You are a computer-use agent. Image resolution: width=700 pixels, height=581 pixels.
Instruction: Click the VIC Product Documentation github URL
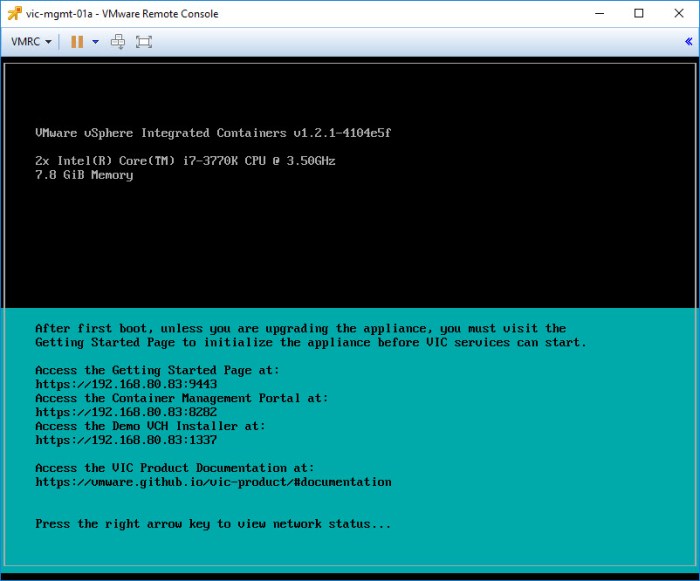(213, 482)
